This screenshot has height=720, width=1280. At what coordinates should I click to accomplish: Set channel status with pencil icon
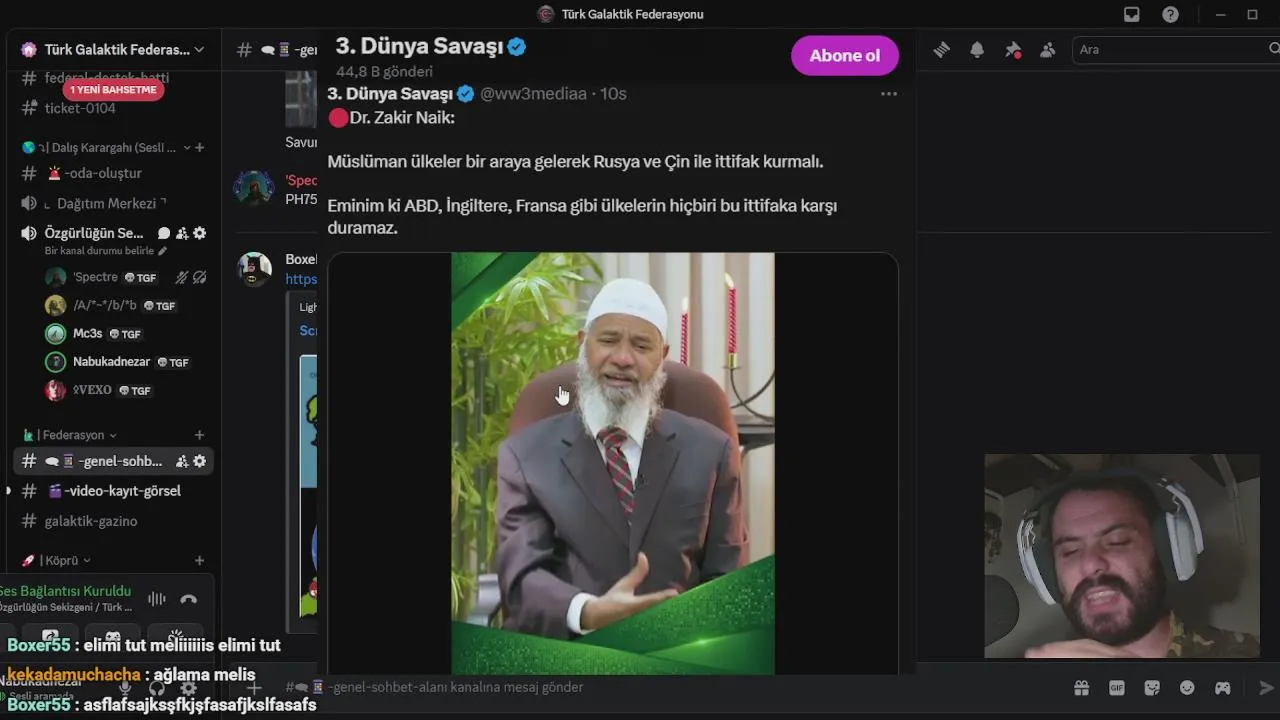[162, 251]
